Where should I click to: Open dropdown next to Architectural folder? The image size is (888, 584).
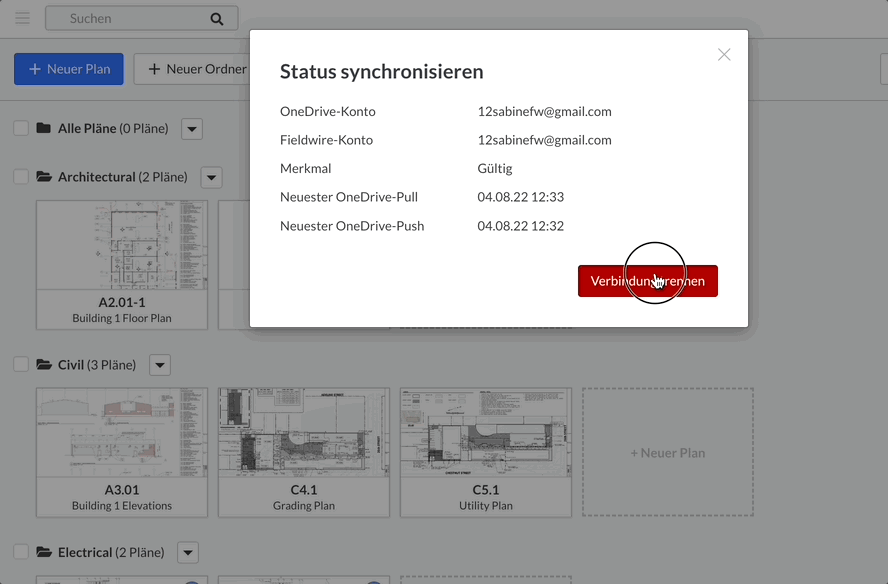[211, 177]
